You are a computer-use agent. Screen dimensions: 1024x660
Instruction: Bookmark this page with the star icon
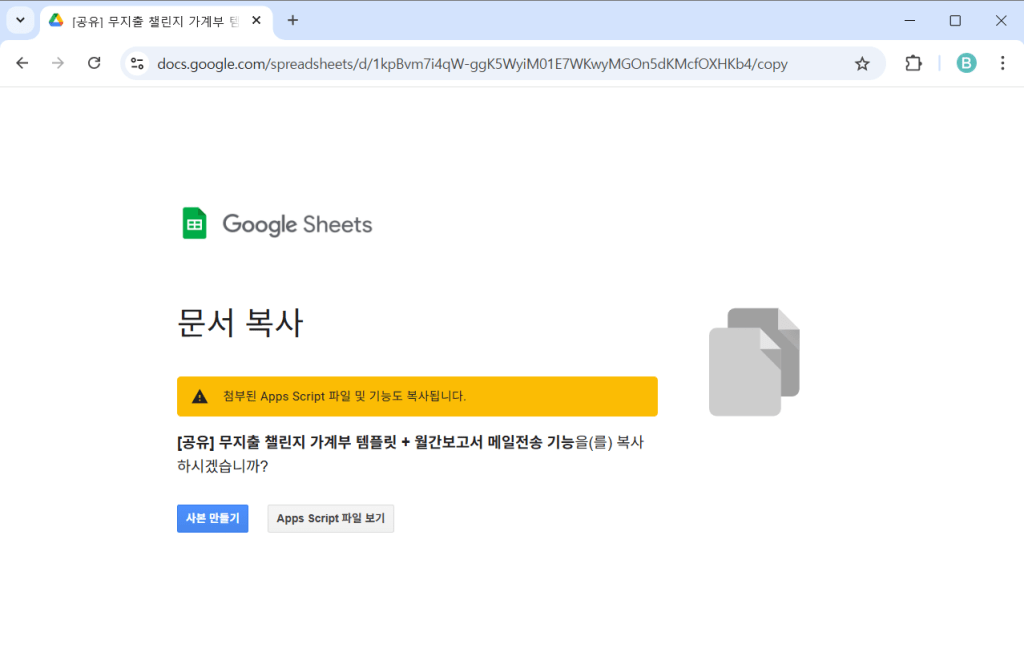[862, 64]
